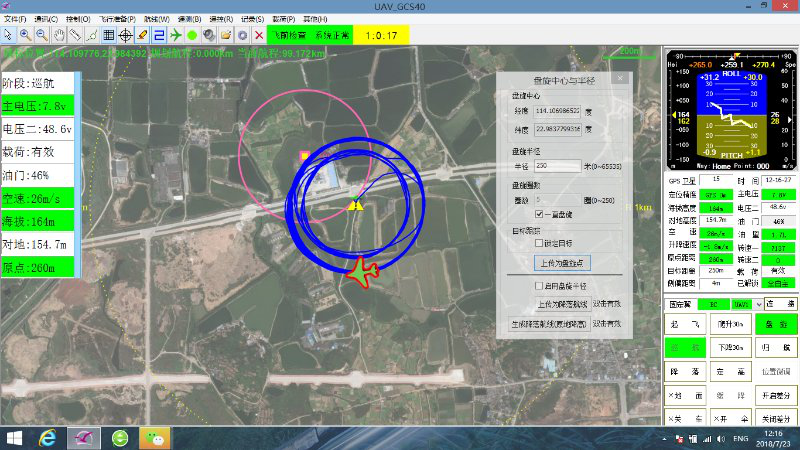This screenshot has height=450, width=800.
Task: Open Internet Explorer from the taskbar
Action: 46,438
